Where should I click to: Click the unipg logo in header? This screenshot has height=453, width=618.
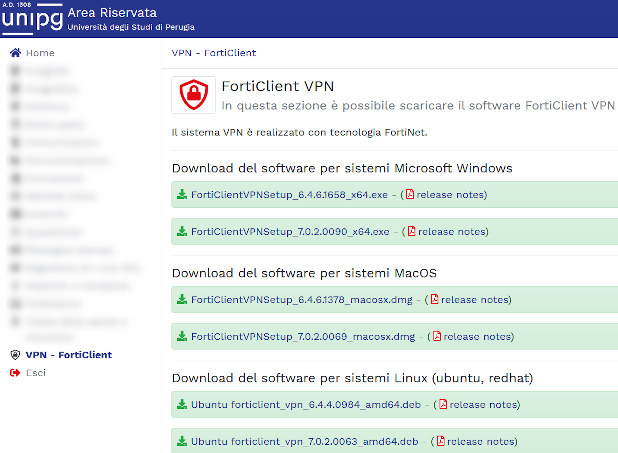click(32, 18)
